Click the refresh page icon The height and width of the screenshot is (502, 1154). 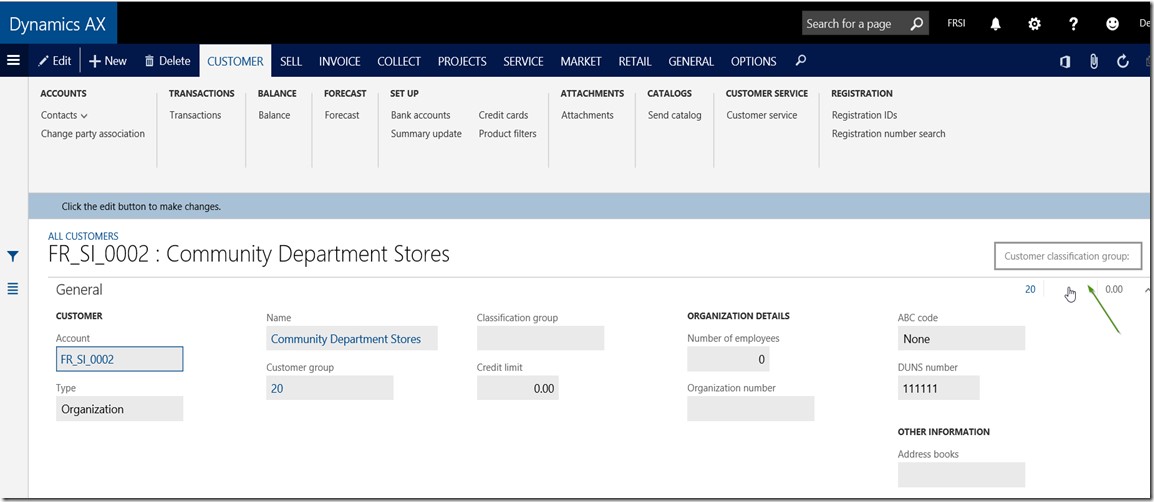point(1123,62)
